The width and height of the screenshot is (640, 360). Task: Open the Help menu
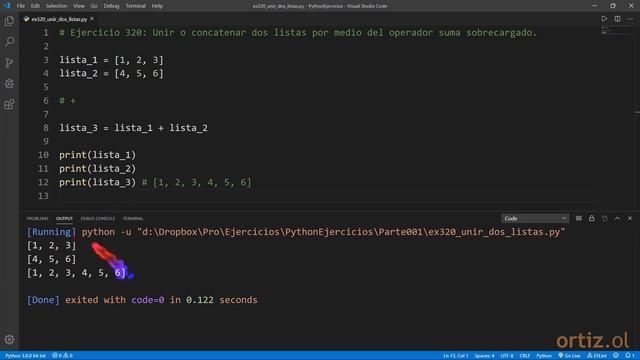pyautogui.click(x=157, y=6)
